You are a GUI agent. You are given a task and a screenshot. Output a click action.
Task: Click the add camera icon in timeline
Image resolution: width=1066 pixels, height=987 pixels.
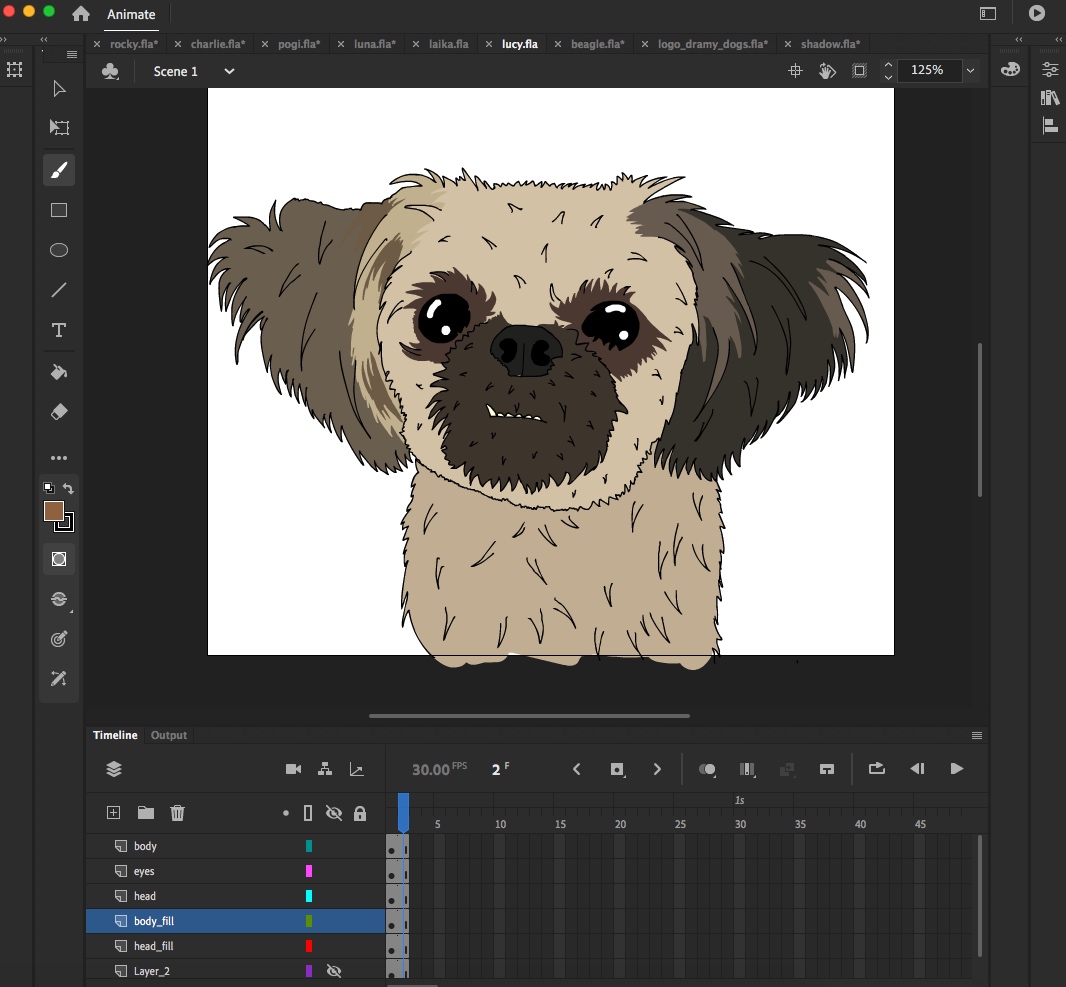click(x=293, y=769)
